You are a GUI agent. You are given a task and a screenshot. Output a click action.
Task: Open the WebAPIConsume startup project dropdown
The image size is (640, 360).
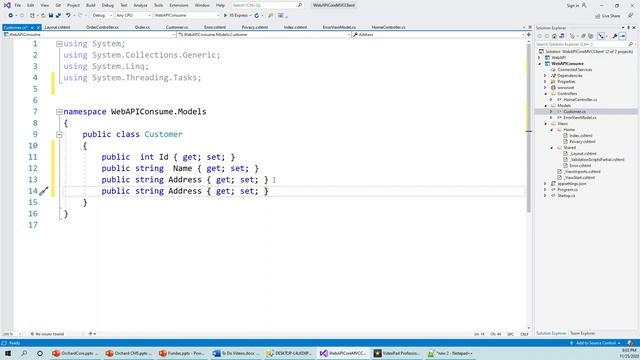(187, 16)
